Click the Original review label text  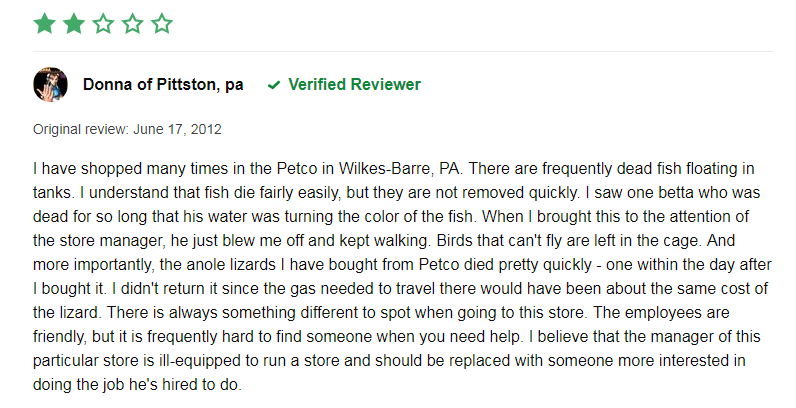pos(81,129)
